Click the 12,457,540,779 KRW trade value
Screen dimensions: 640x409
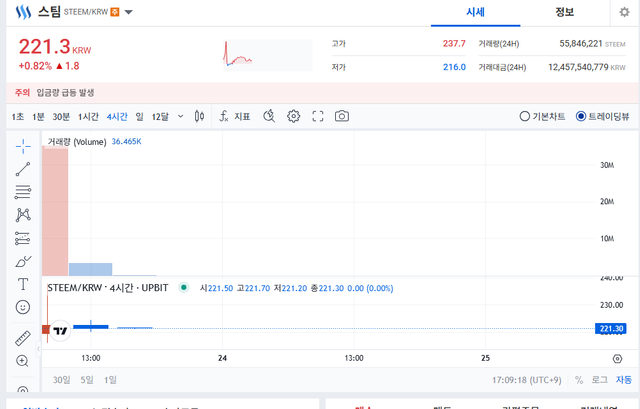(x=587, y=67)
